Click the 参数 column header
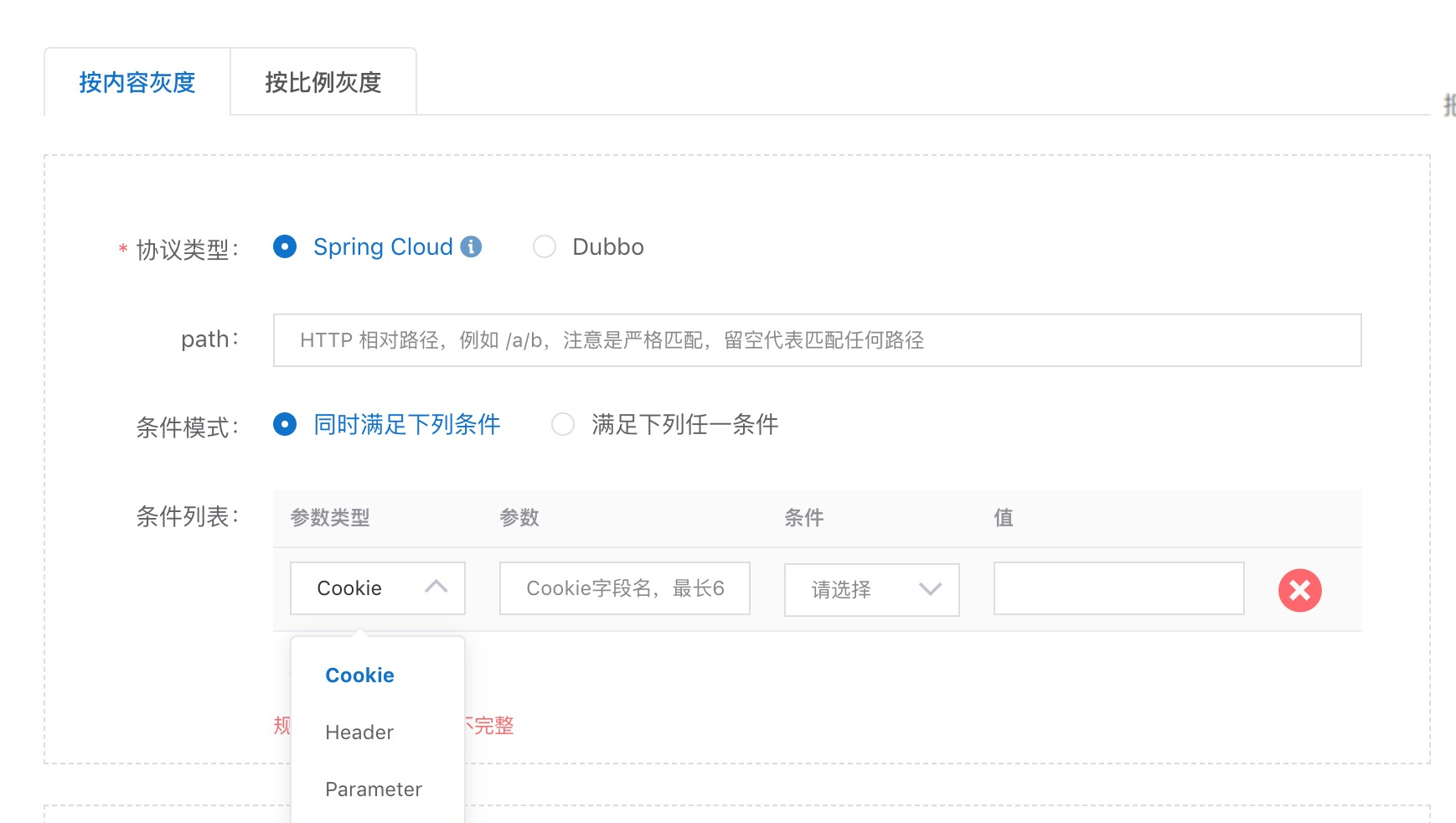The width and height of the screenshot is (1456, 823). (519, 518)
